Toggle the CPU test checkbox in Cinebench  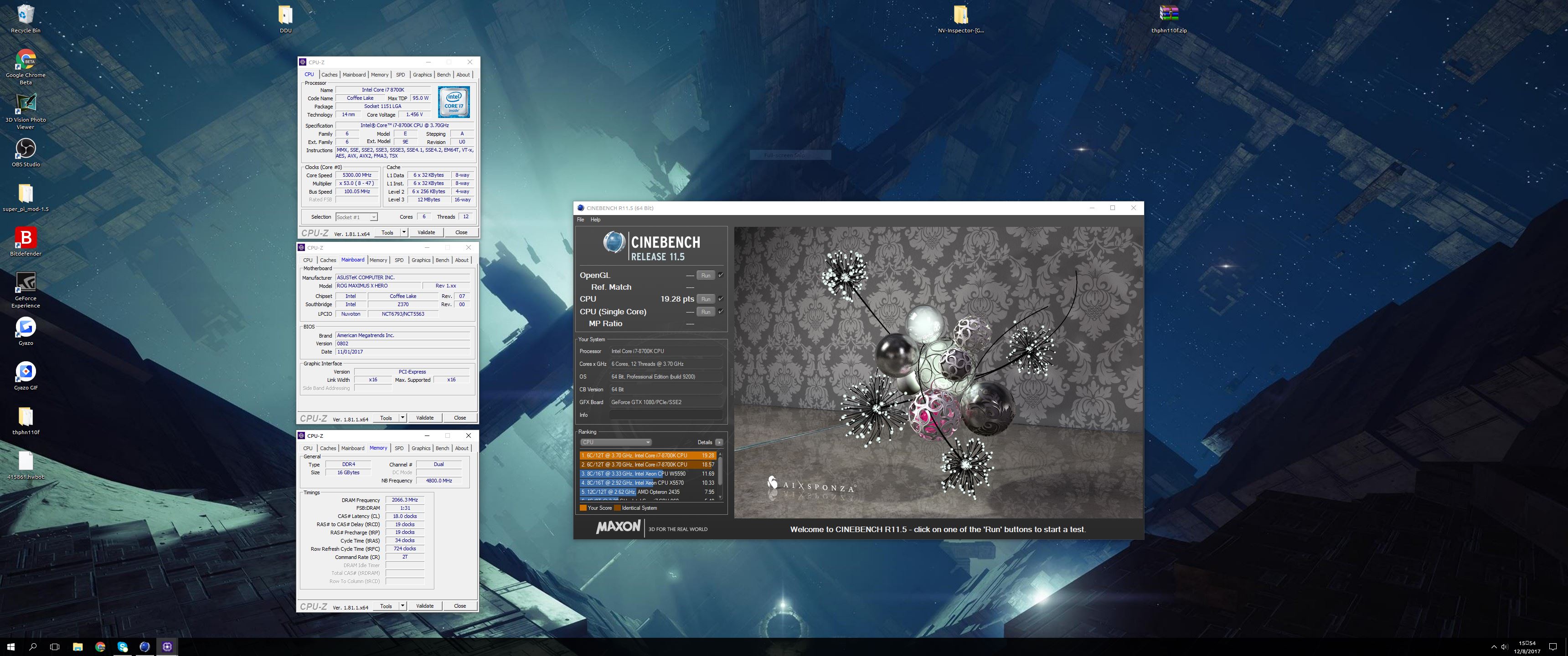tap(721, 299)
